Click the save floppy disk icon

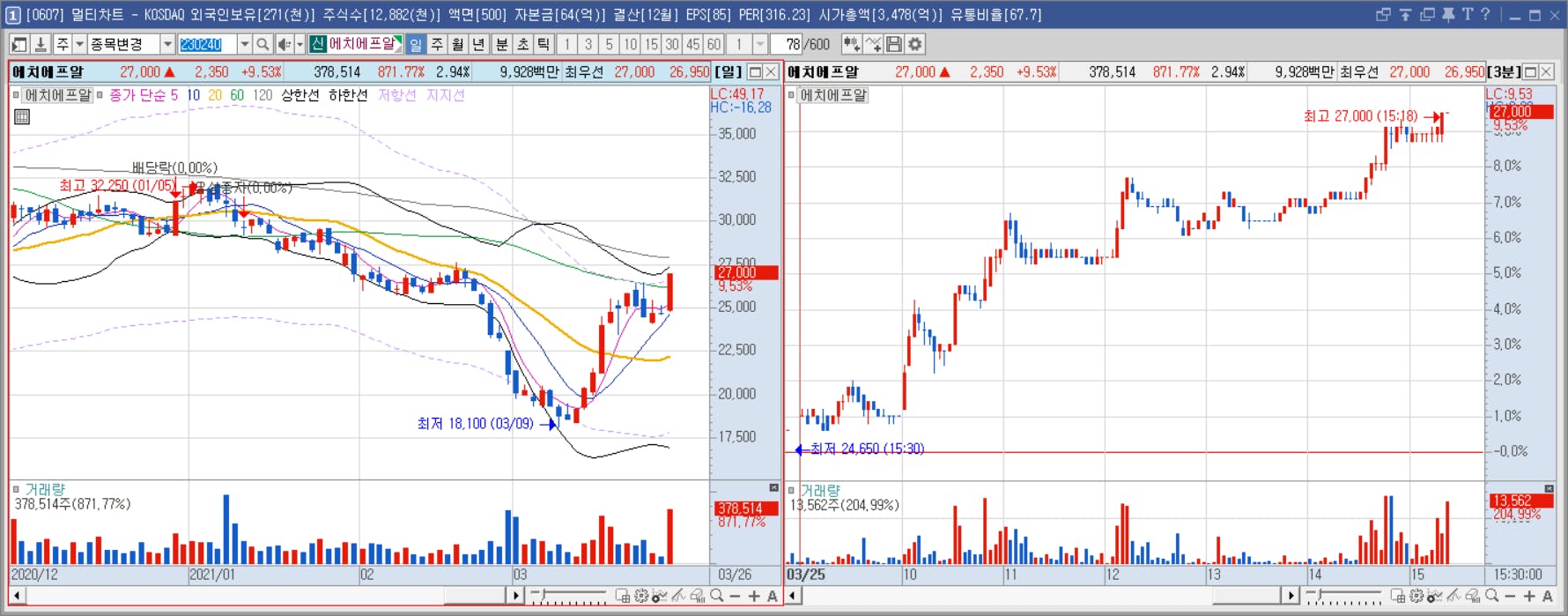tap(894, 44)
